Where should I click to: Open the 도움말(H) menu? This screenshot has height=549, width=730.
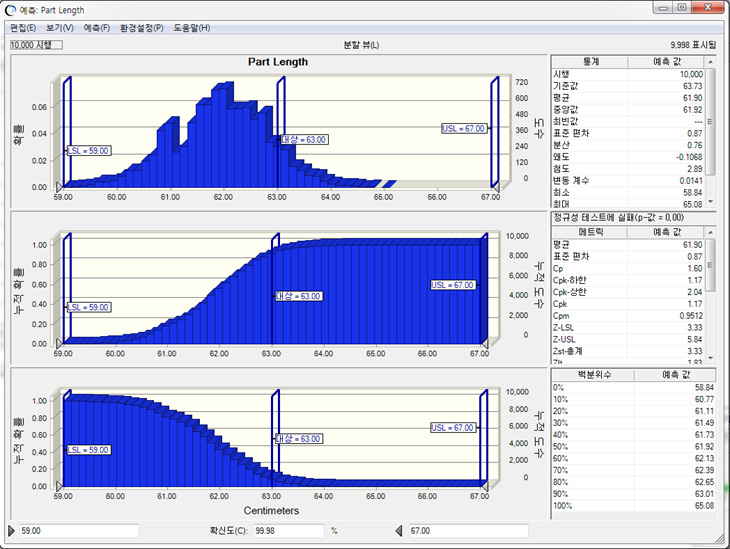192,28
